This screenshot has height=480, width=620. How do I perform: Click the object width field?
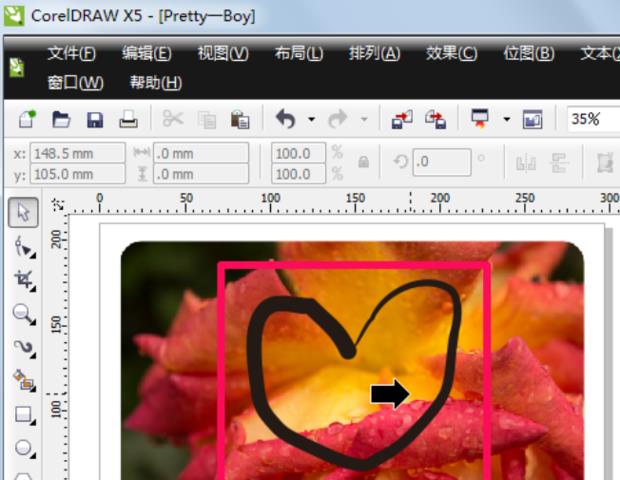point(201,153)
